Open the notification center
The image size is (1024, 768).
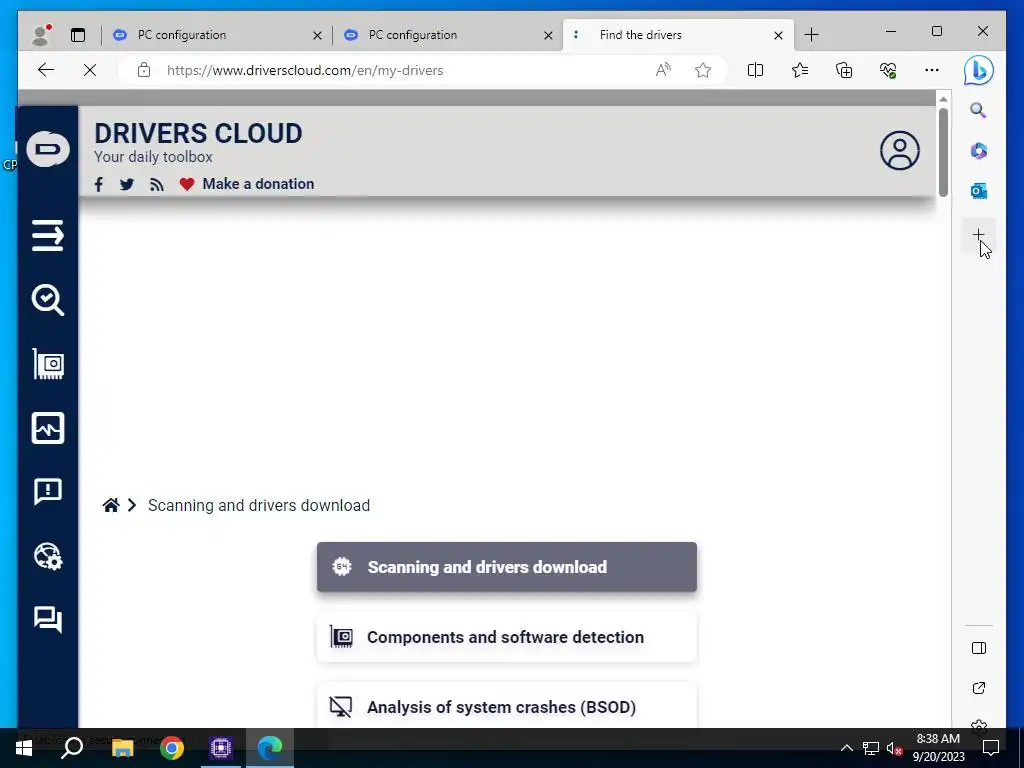[990, 748]
